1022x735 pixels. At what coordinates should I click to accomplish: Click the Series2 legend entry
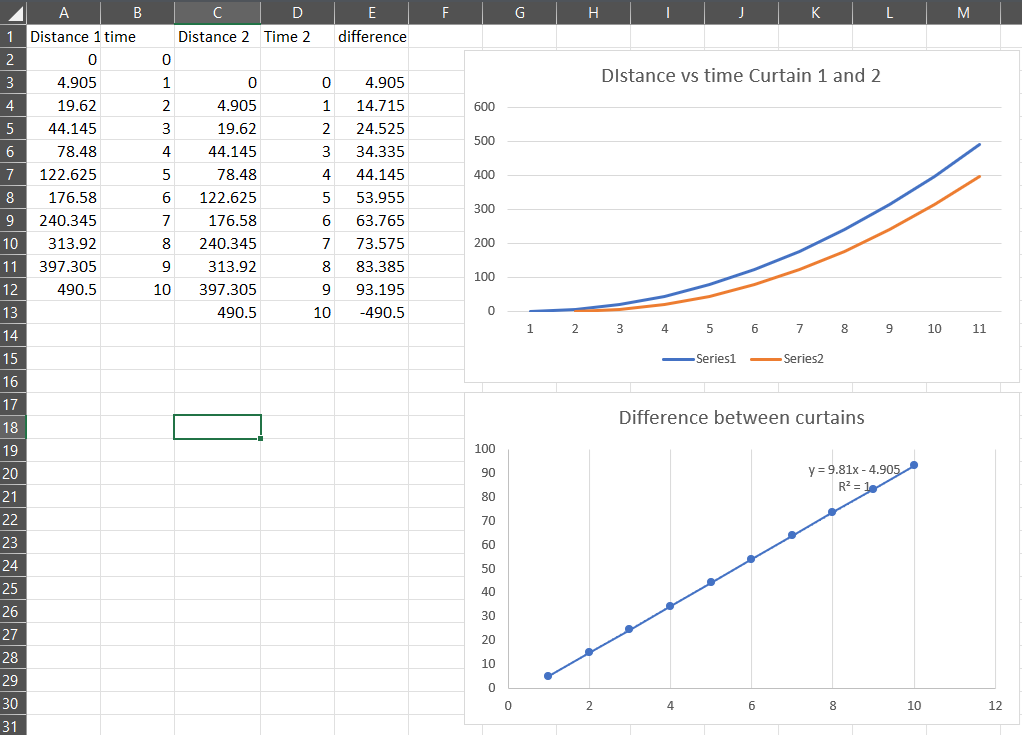793,359
